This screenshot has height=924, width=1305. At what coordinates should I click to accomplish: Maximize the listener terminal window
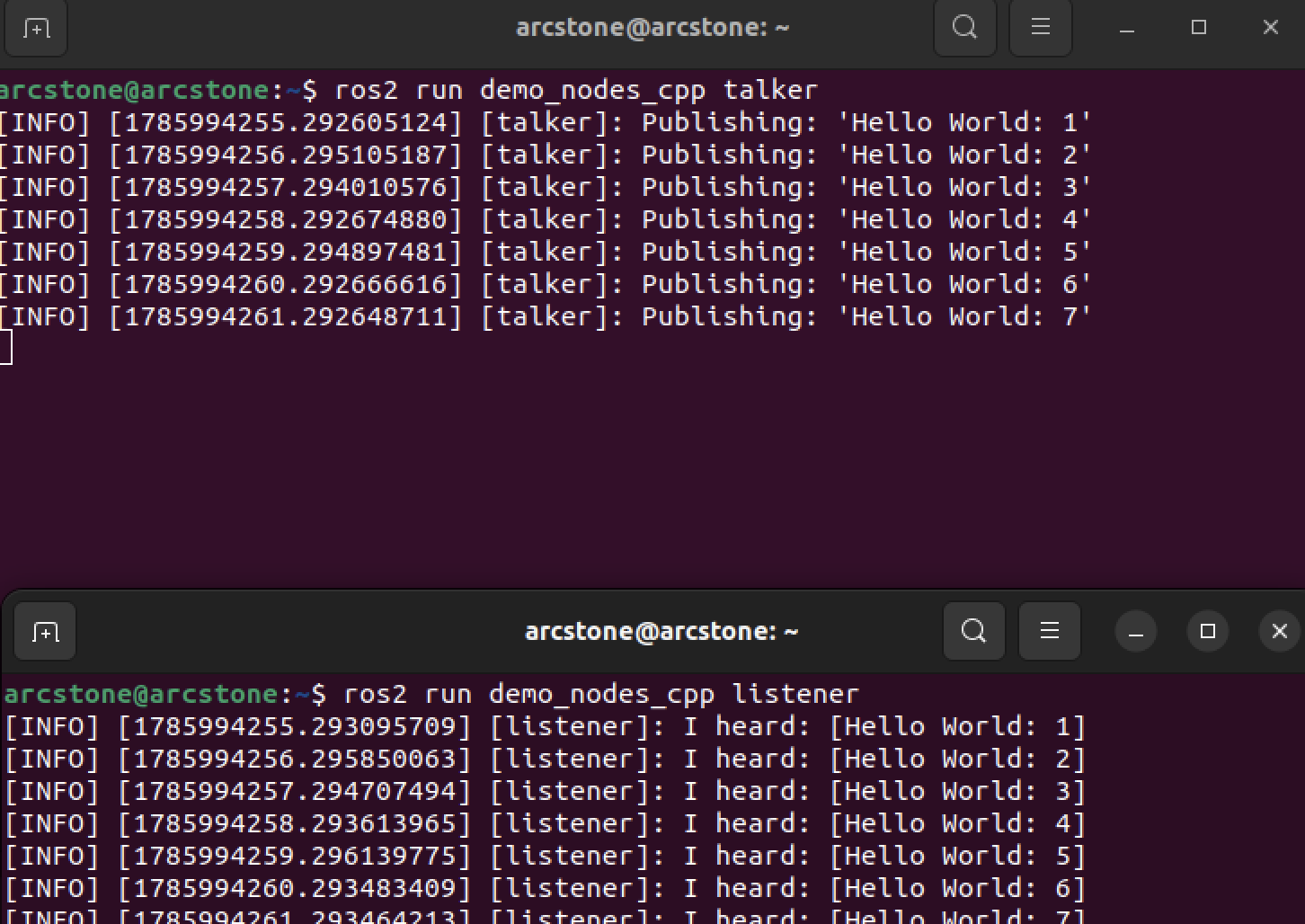click(1208, 632)
